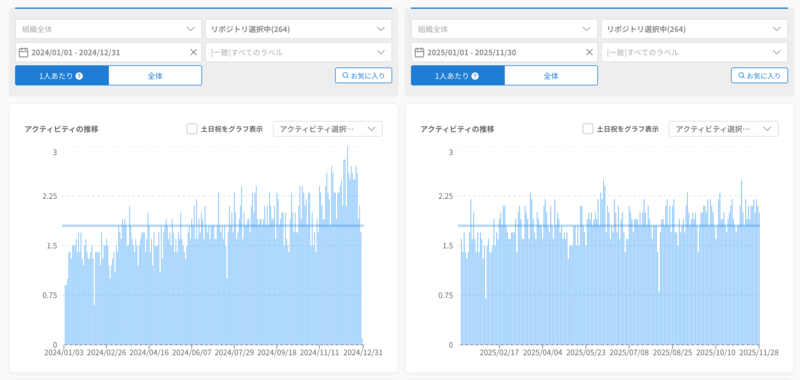Viewport: 800px width, 380px height.
Task: Click help icon on 1人あたり in 2024 panel
Action: pos(79,76)
